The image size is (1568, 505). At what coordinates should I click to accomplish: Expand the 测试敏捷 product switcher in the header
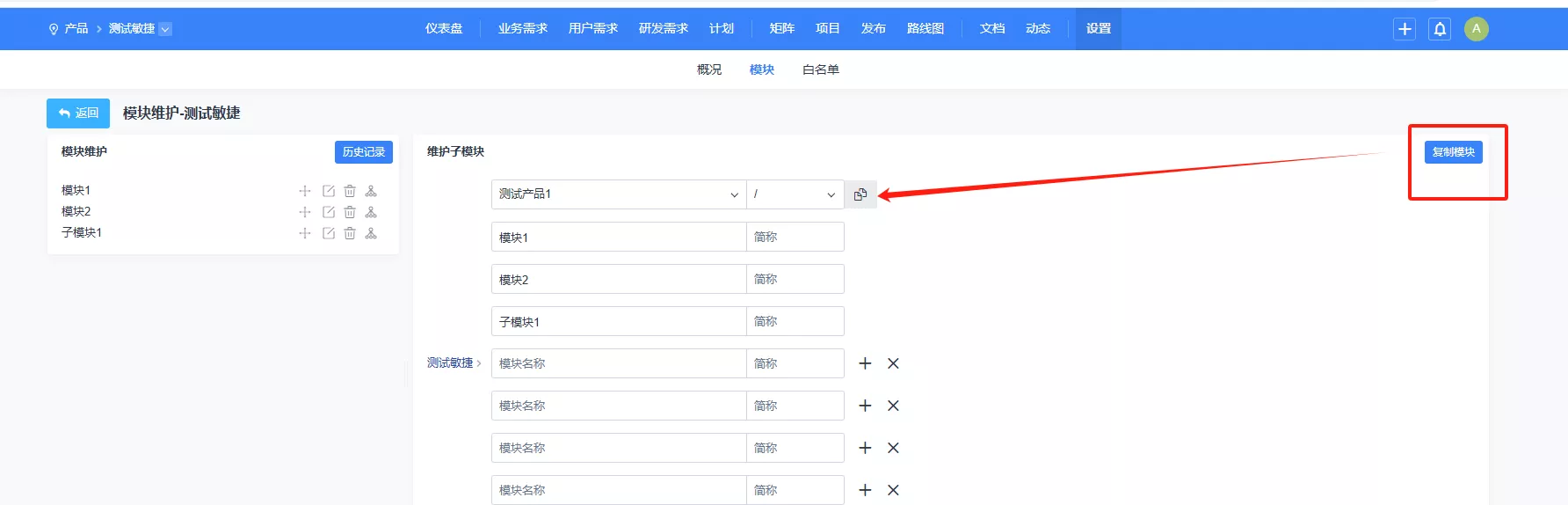165,29
